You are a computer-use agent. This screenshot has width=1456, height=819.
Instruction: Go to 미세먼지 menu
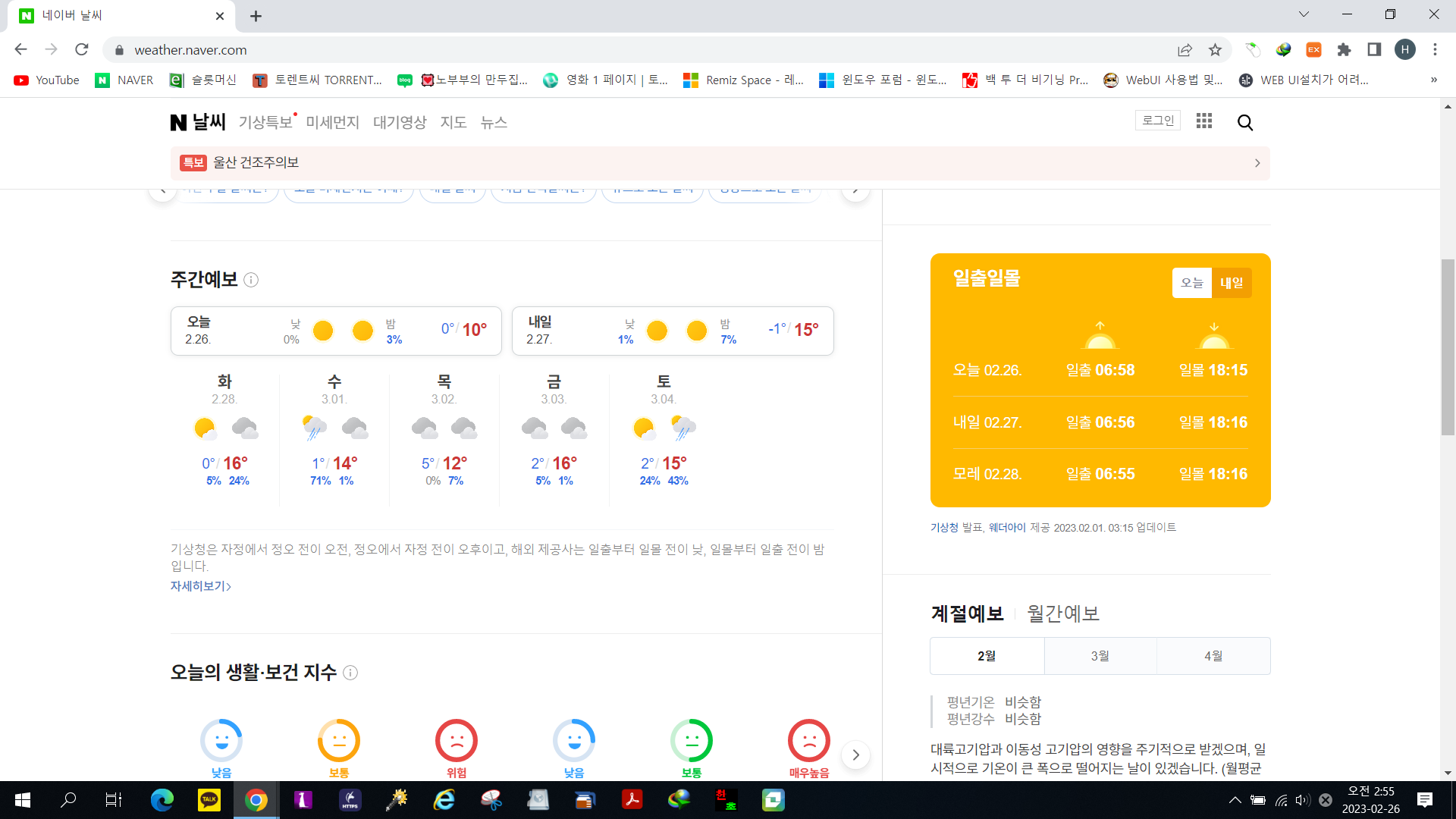(333, 122)
